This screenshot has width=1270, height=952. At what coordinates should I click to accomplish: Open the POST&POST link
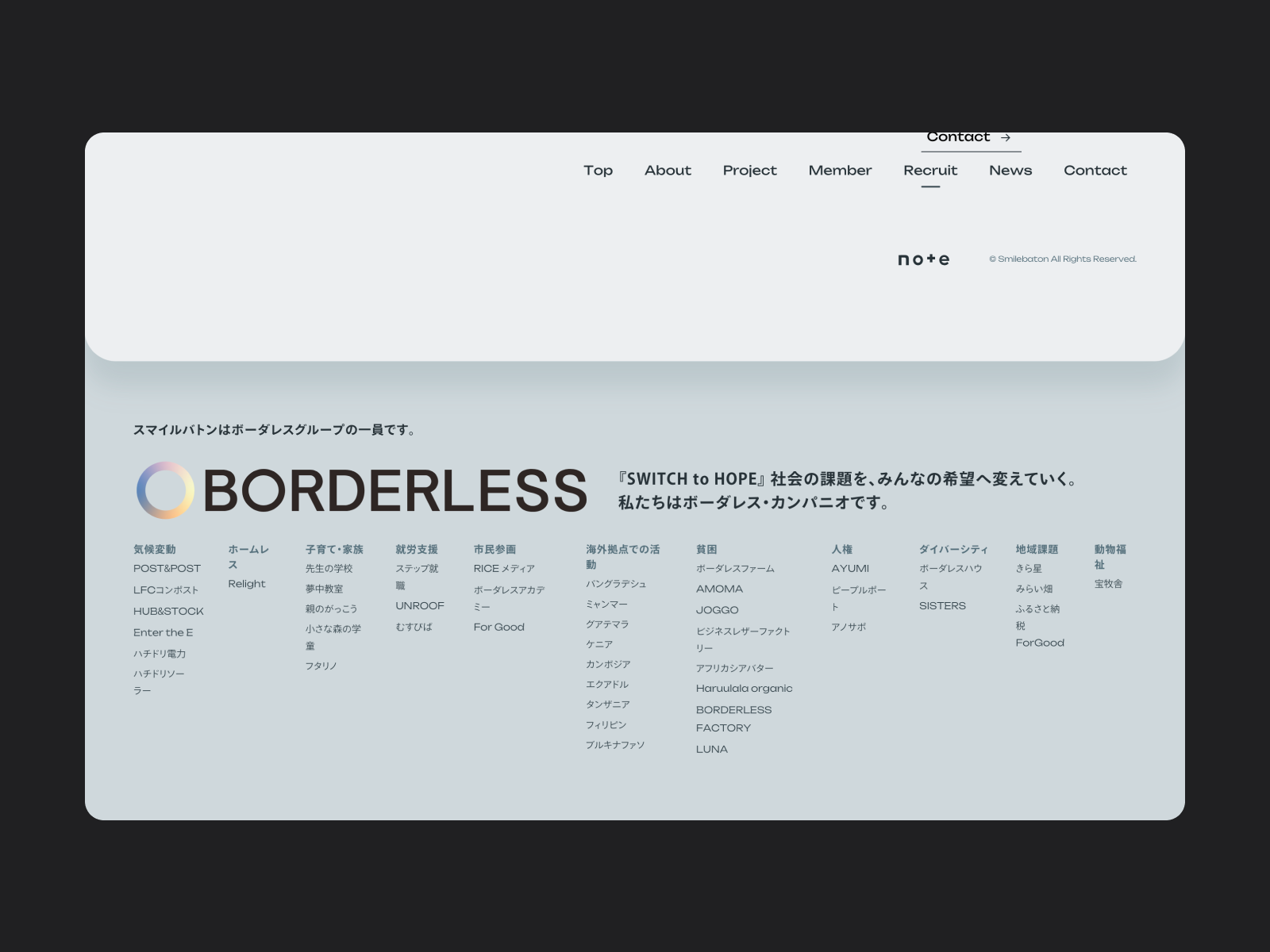pos(167,569)
